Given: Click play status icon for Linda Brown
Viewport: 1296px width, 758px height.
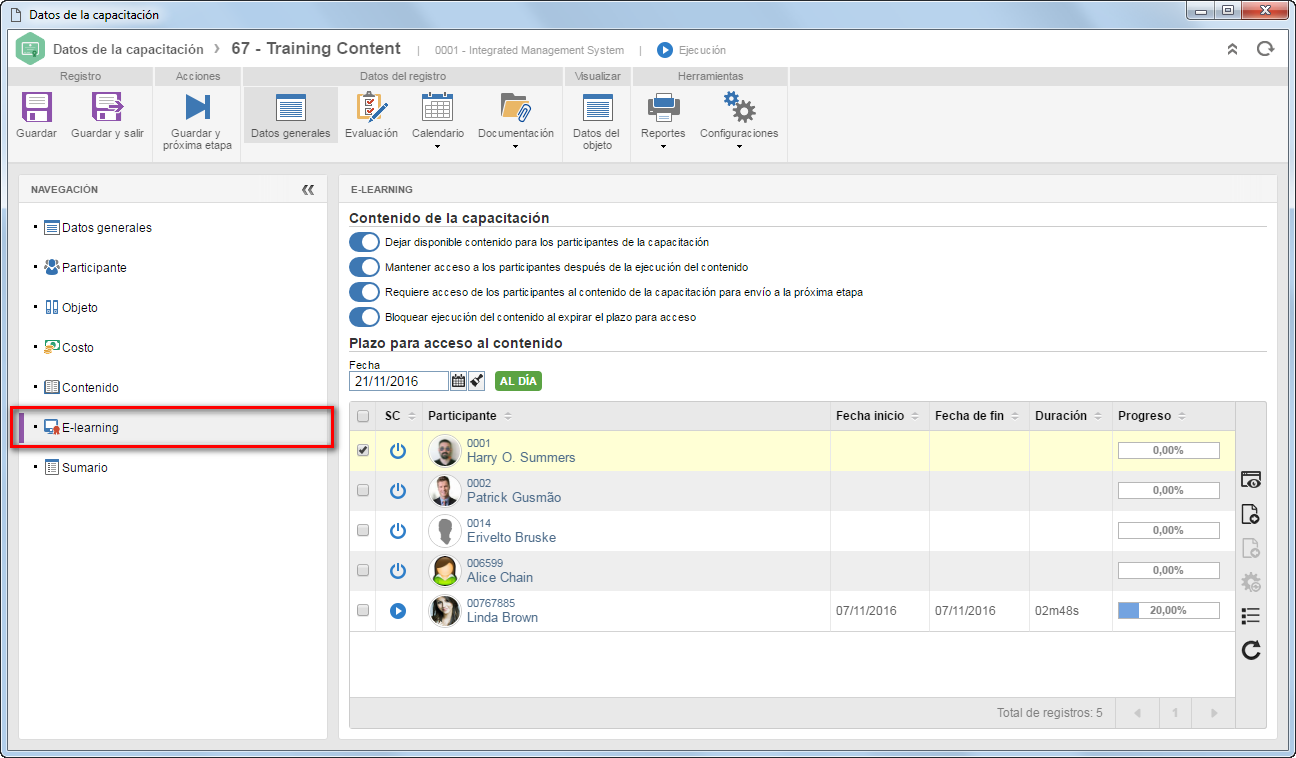Looking at the screenshot, I should click(398, 610).
